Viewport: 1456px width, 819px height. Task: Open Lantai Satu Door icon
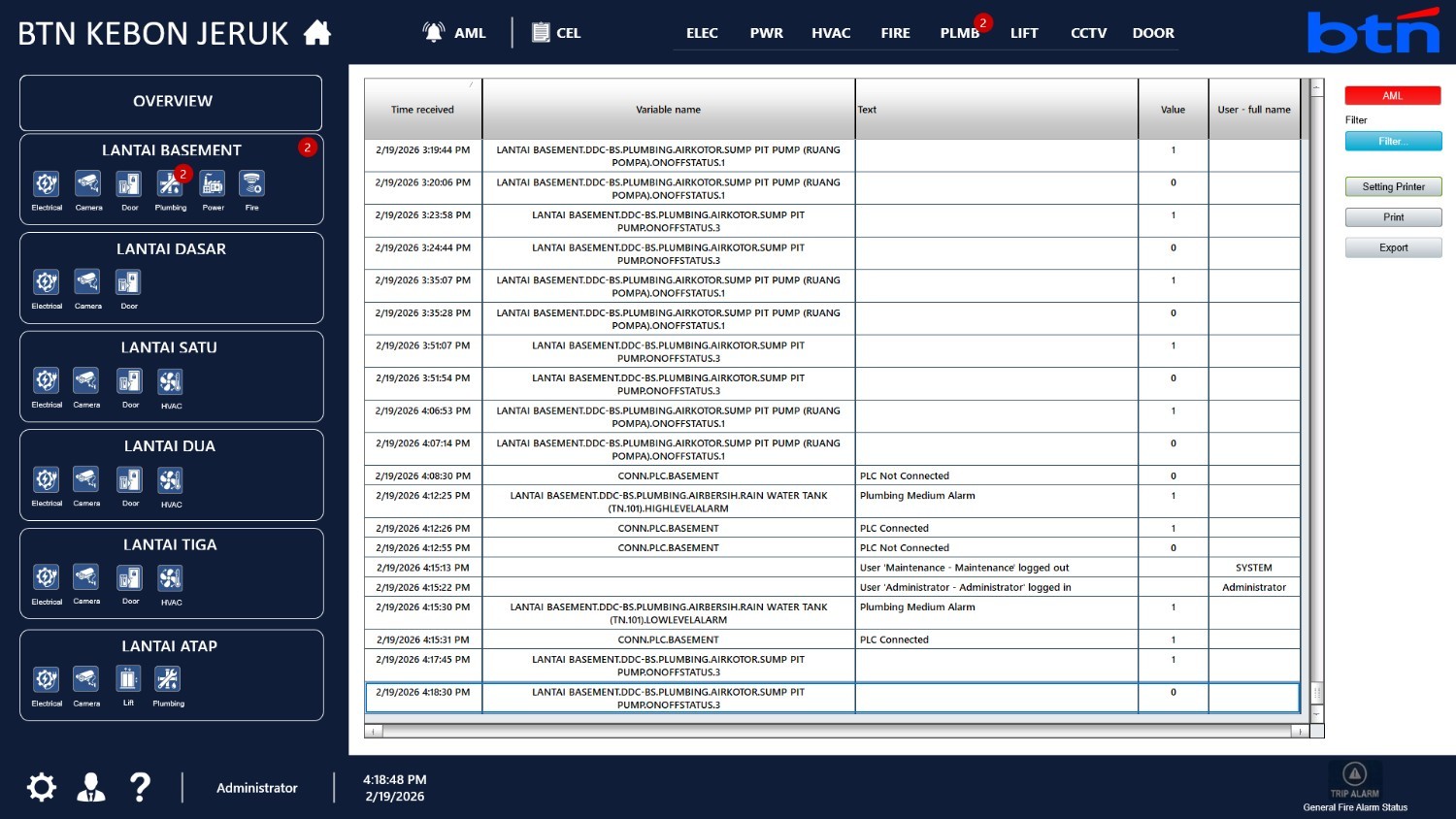[x=130, y=380]
